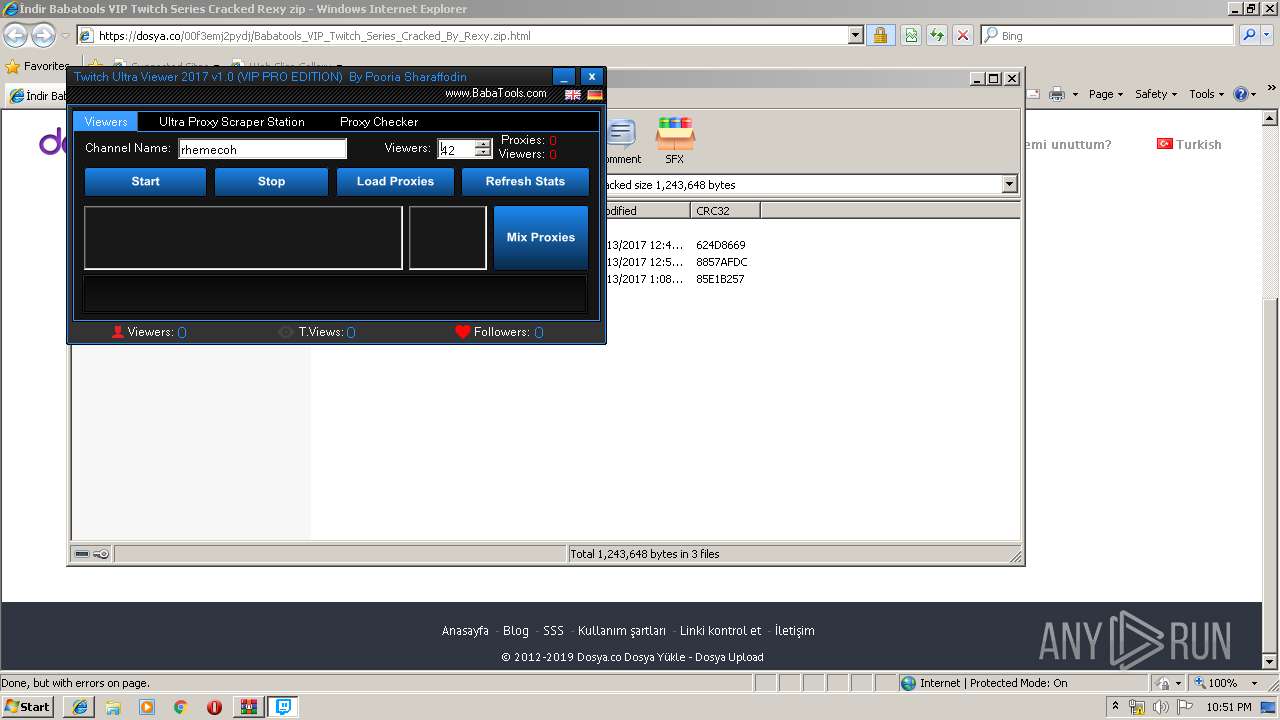
Task: Open the Favorites star button
Action: 37,66
